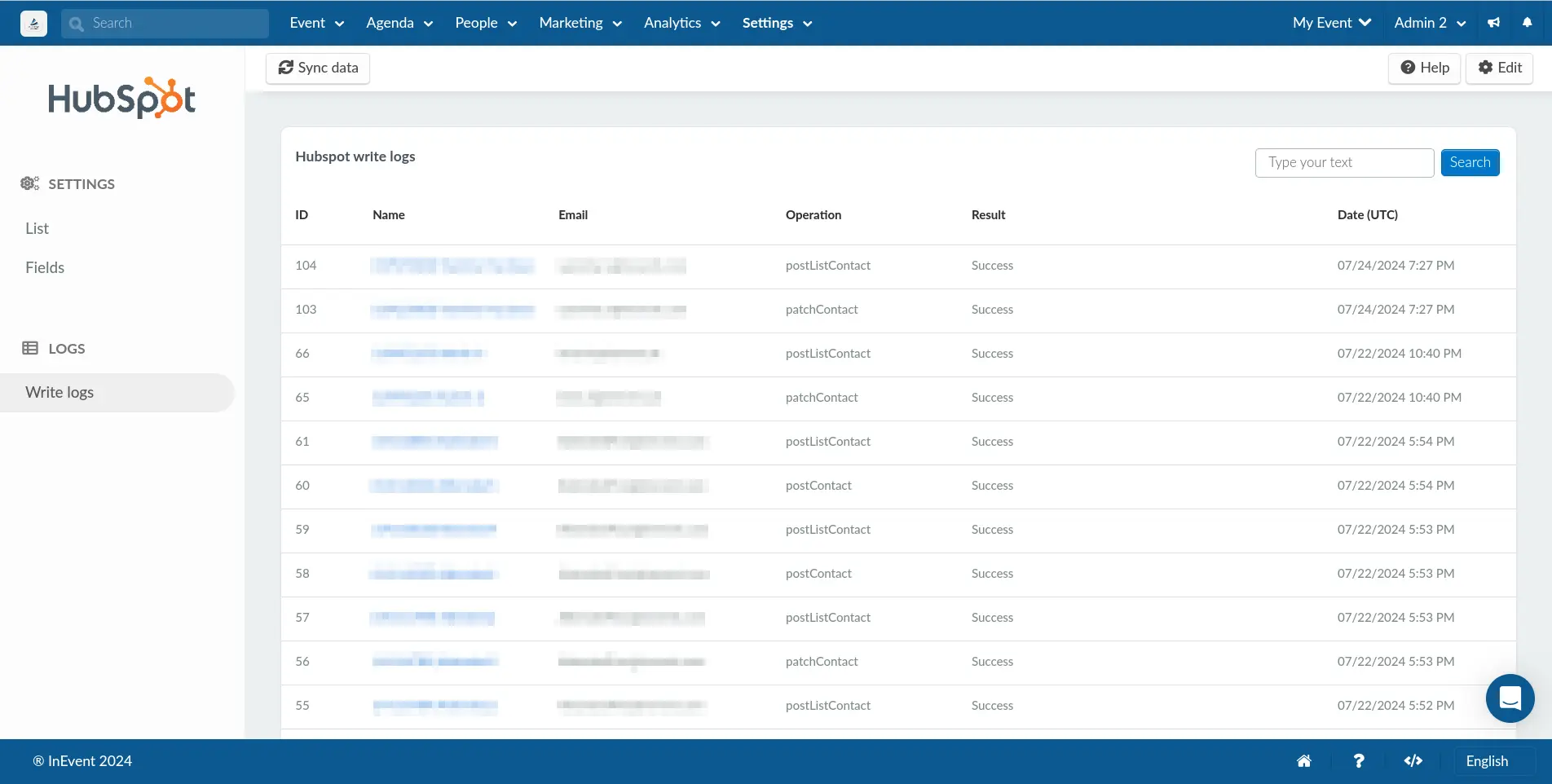
Task: Click the megaphone announcements icon
Action: pos(1493,23)
